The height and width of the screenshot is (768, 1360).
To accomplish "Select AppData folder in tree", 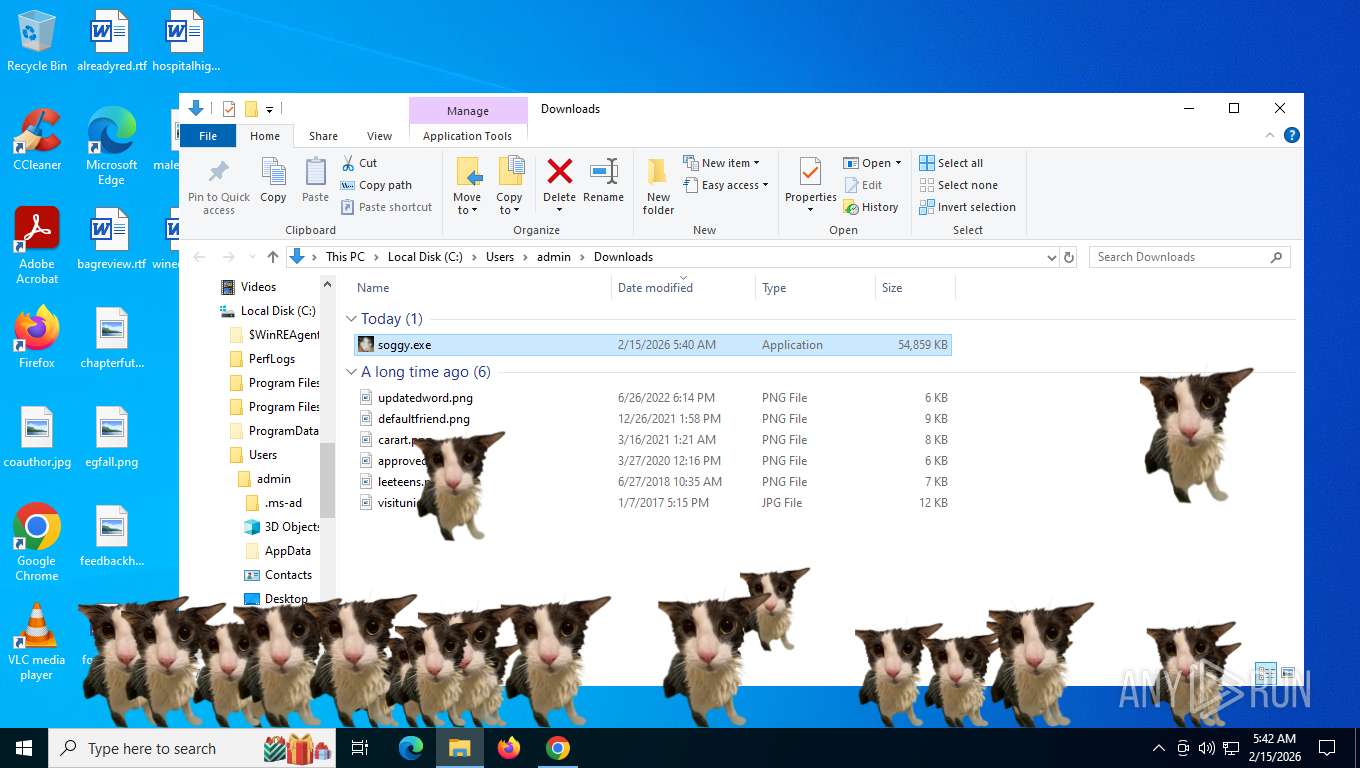I will [x=287, y=551].
